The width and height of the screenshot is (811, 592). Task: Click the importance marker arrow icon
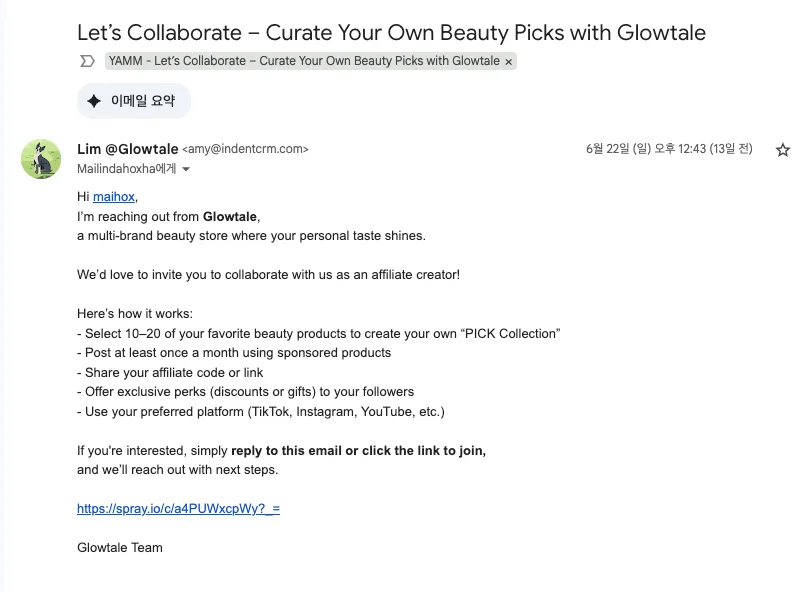87,61
